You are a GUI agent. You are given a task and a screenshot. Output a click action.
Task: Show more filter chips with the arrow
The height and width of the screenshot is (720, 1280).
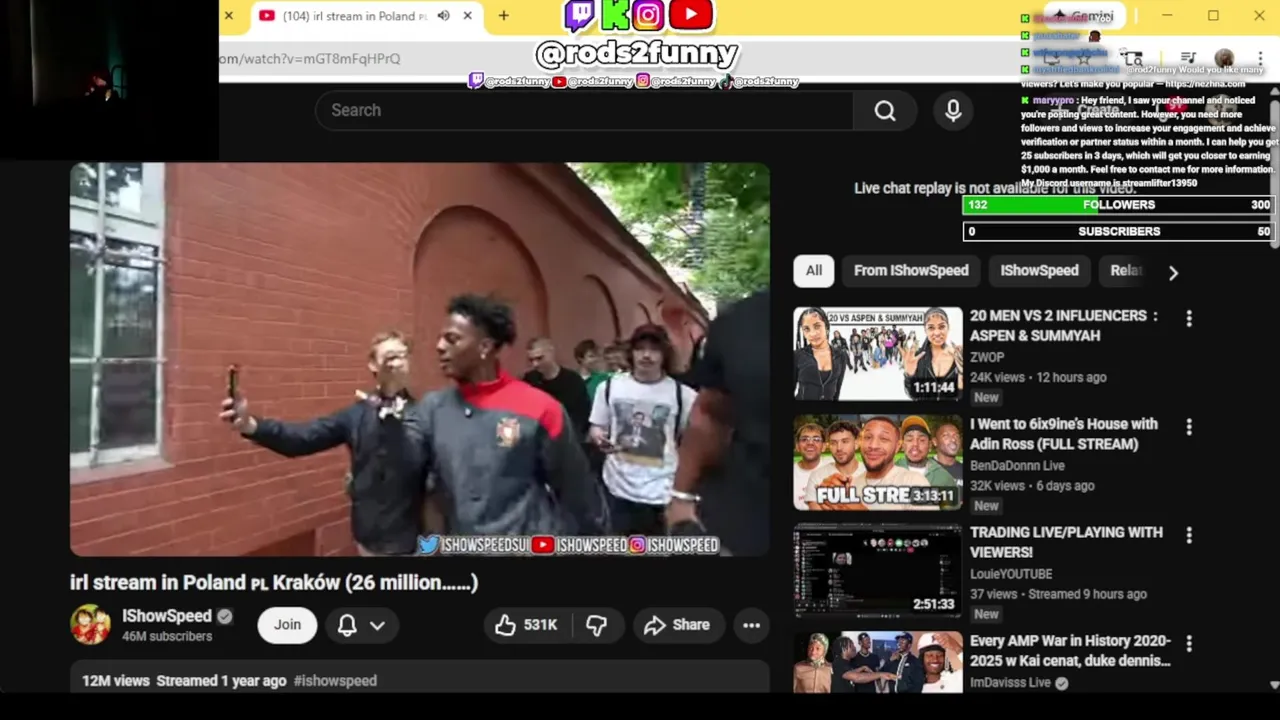click(1173, 272)
